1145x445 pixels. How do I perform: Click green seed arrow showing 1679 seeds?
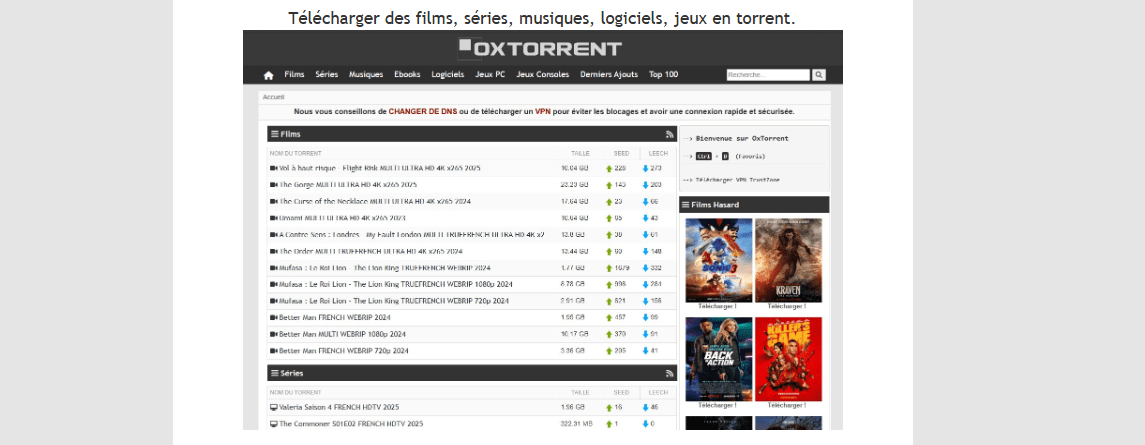pos(609,268)
